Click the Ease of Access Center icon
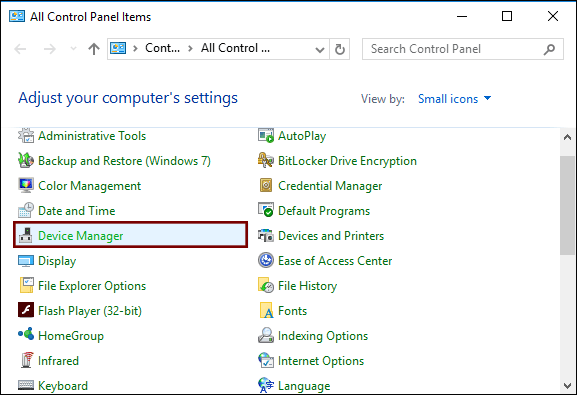This screenshot has height=395, width=577. click(266, 261)
